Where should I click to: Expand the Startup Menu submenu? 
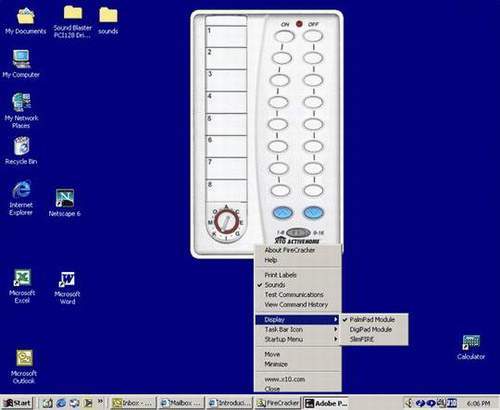pyautogui.click(x=297, y=339)
